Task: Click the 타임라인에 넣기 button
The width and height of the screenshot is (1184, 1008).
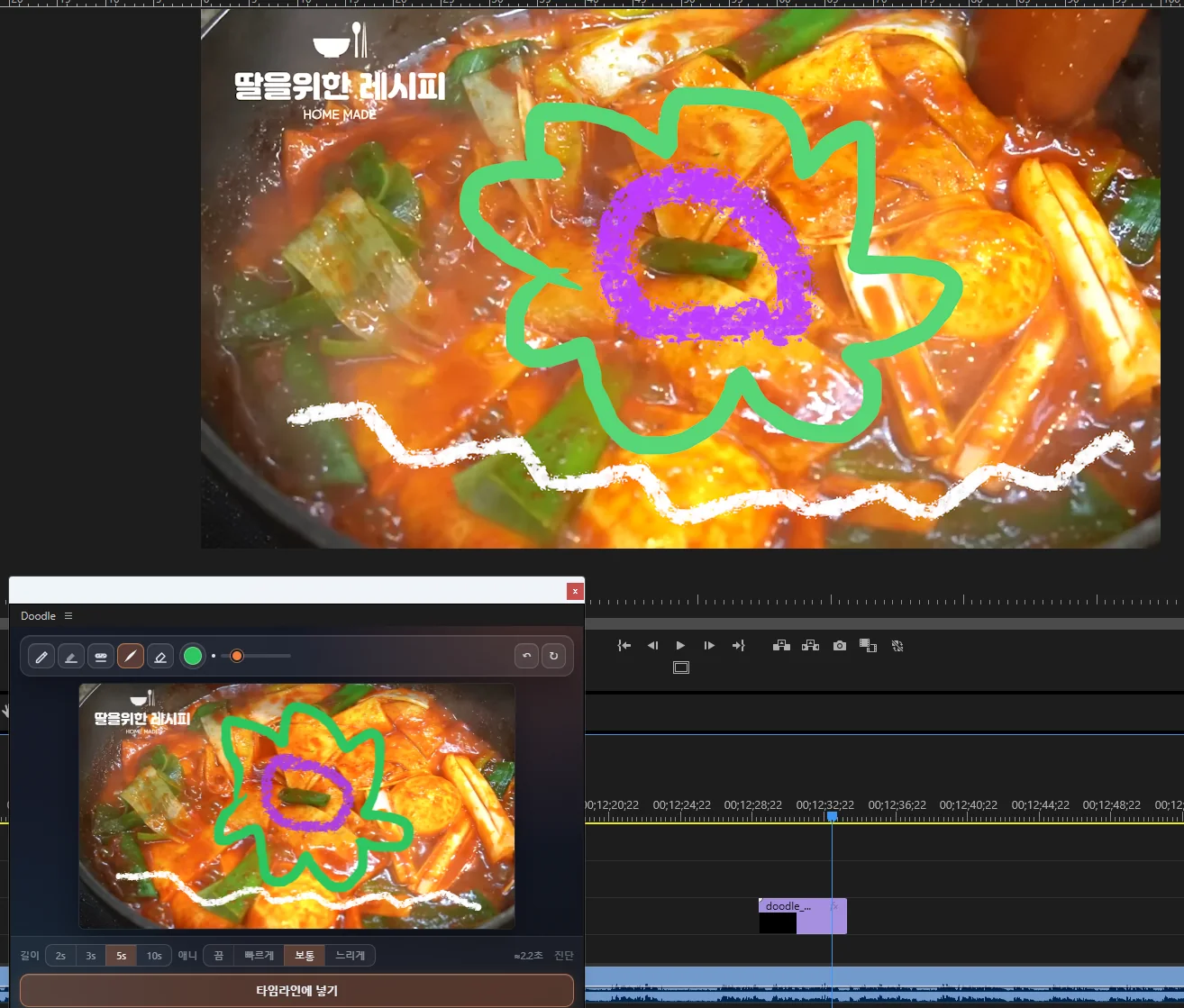Action: (x=296, y=991)
